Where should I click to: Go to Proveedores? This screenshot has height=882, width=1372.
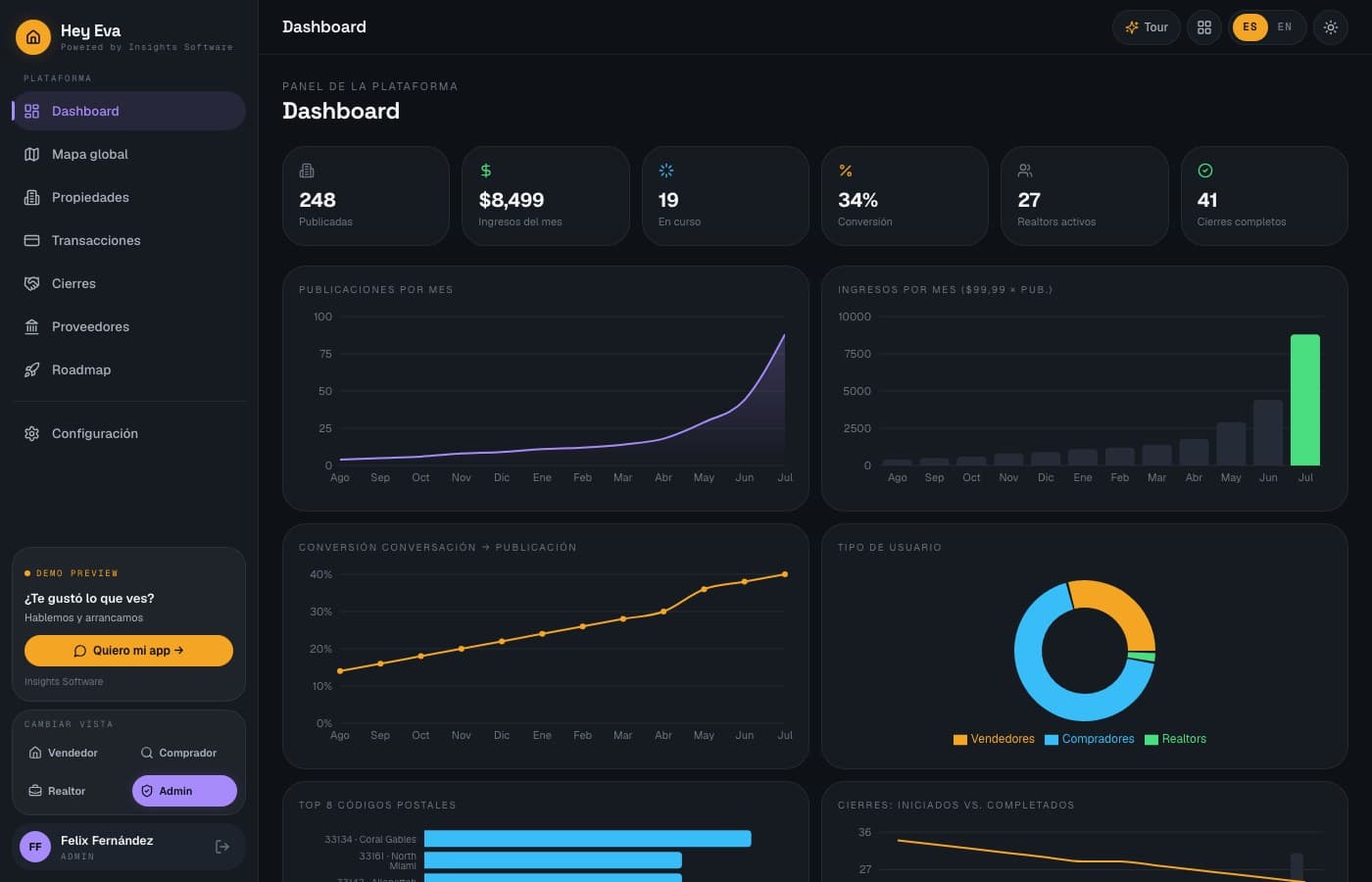pyautogui.click(x=128, y=326)
